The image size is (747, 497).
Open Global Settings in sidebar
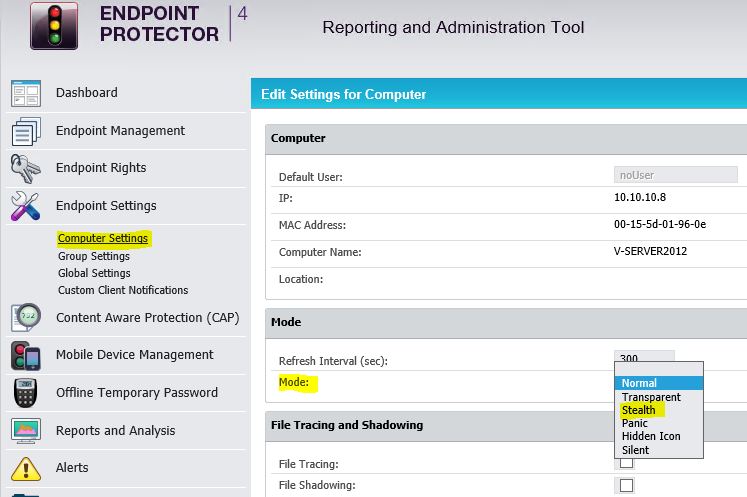pos(94,273)
